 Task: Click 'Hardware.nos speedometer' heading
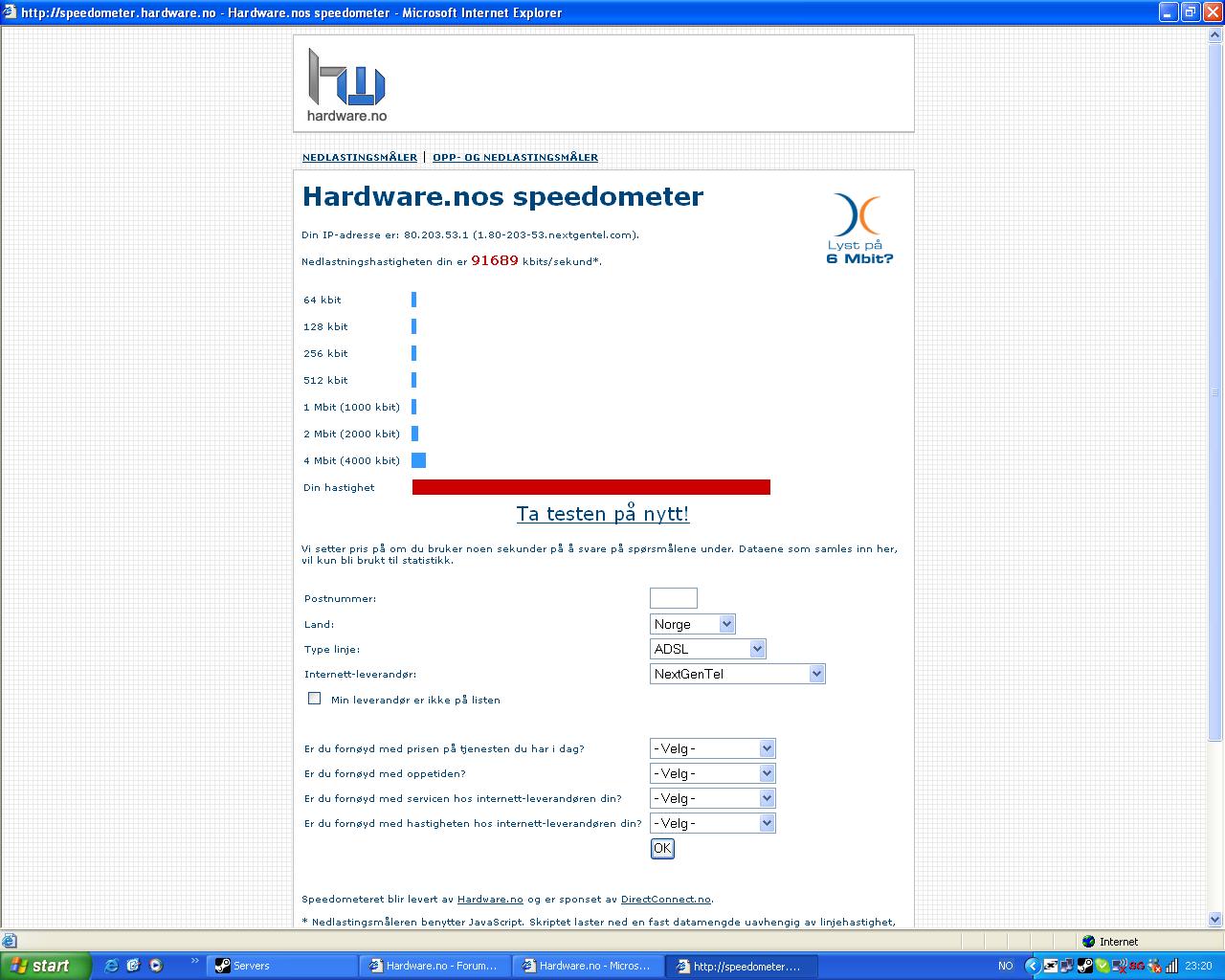coord(502,196)
